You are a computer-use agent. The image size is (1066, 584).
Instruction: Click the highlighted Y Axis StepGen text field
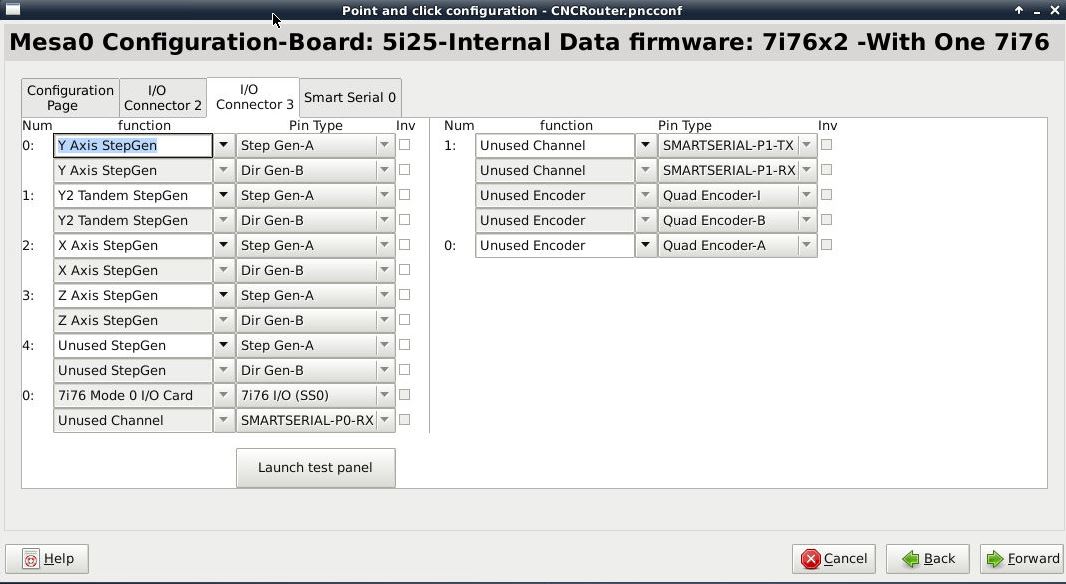pyautogui.click(x=133, y=145)
